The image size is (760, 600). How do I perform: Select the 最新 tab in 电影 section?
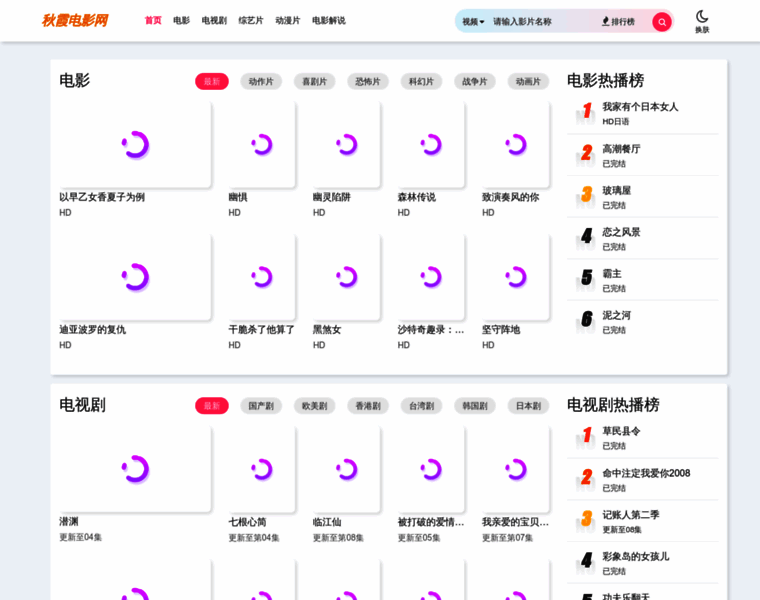pos(212,81)
